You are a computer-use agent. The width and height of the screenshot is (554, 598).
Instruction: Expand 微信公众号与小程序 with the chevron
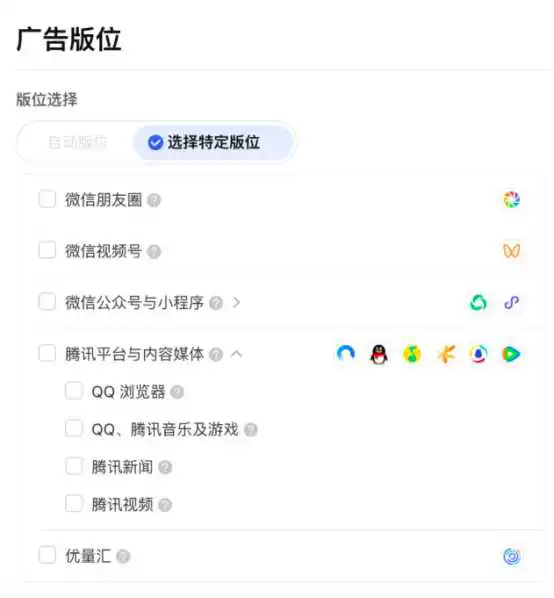[236, 302]
